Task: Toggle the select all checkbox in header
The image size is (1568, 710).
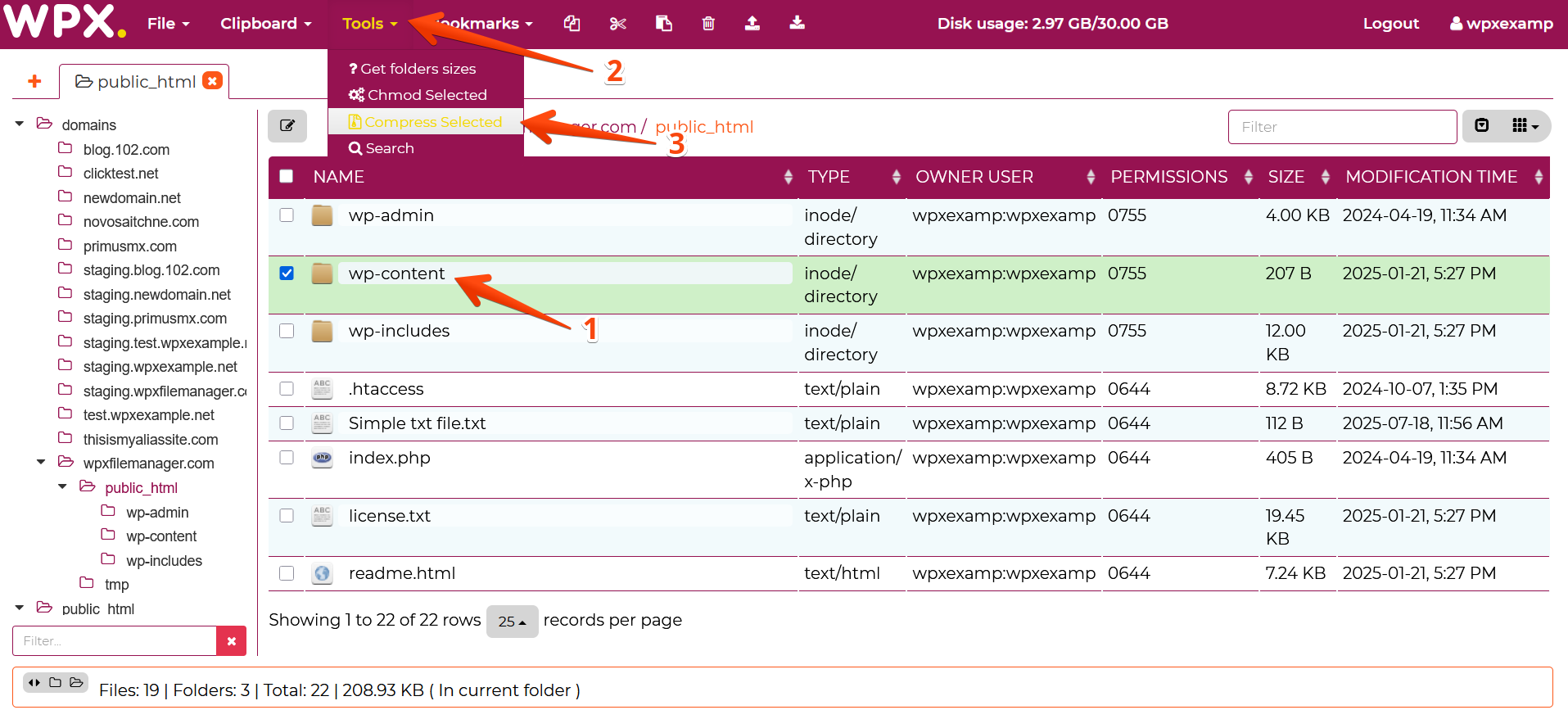Action: point(287,176)
